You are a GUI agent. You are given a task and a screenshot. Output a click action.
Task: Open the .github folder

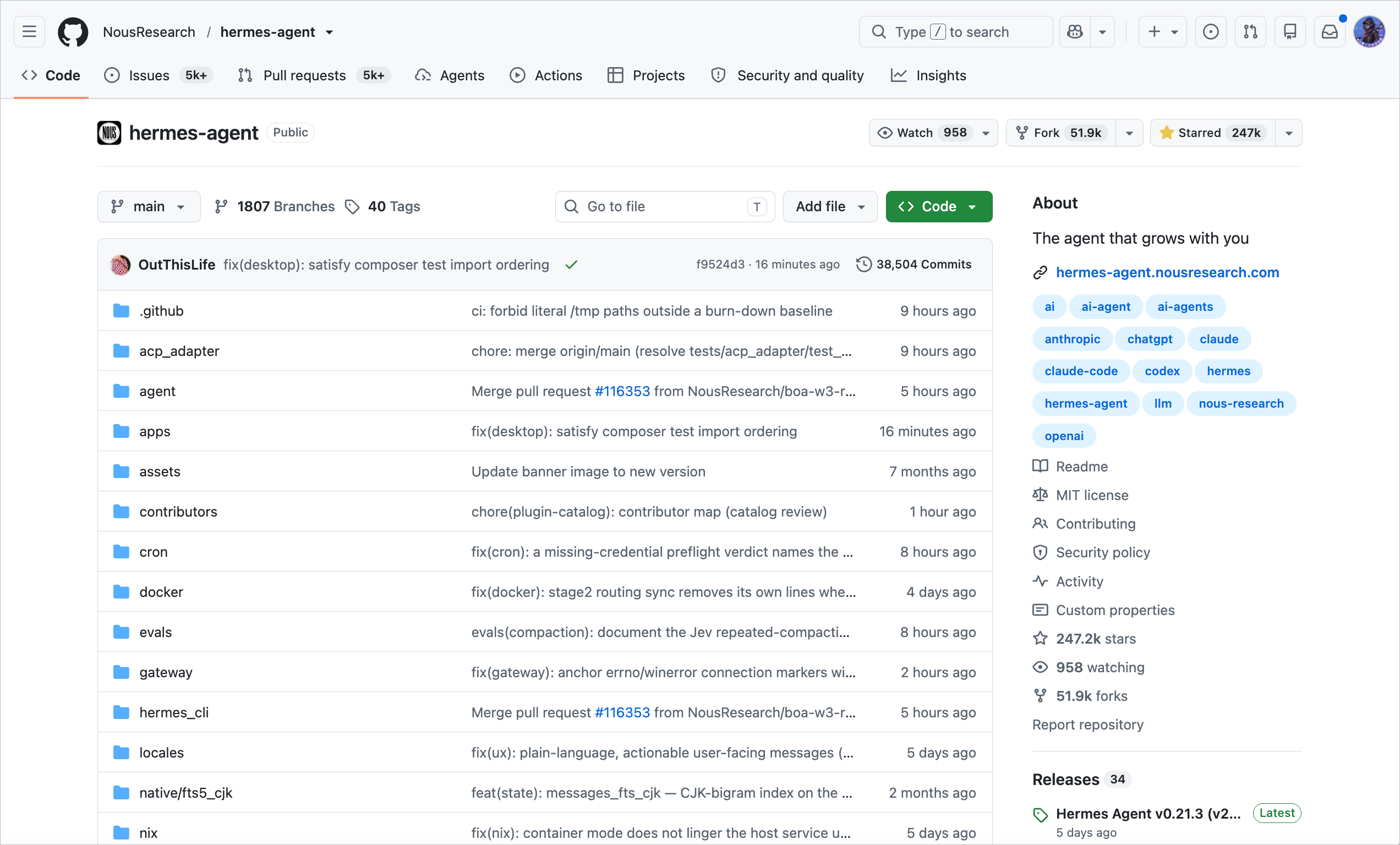[161, 311]
